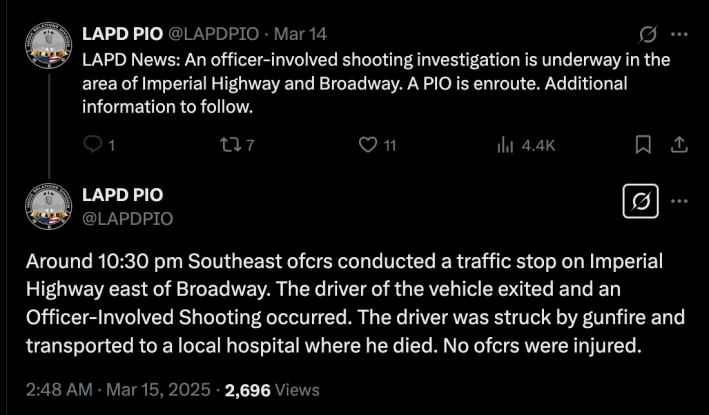709x415 pixels.
Task: Reply to the officer-involved shooting investigation tweet
Action: coord(92,146)
